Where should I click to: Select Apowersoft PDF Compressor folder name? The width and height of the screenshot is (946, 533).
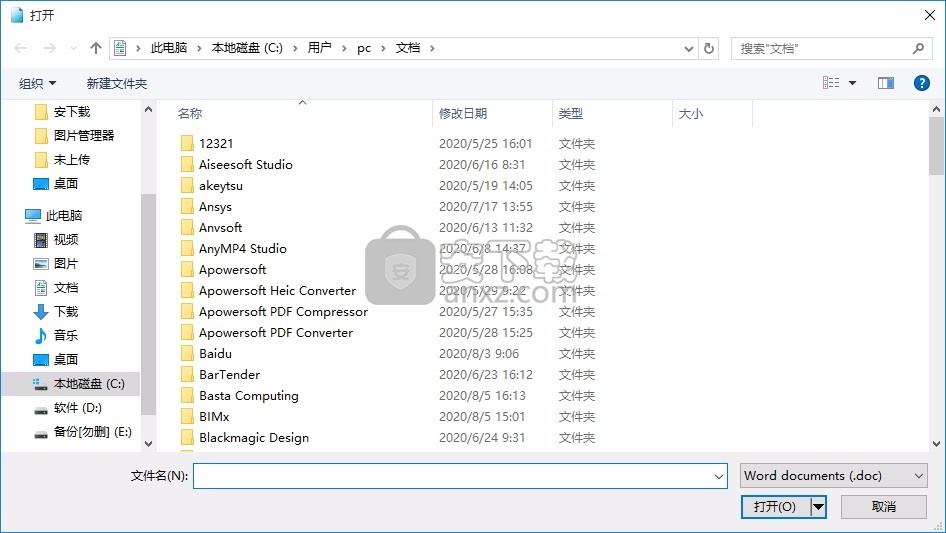pos(284,312)
